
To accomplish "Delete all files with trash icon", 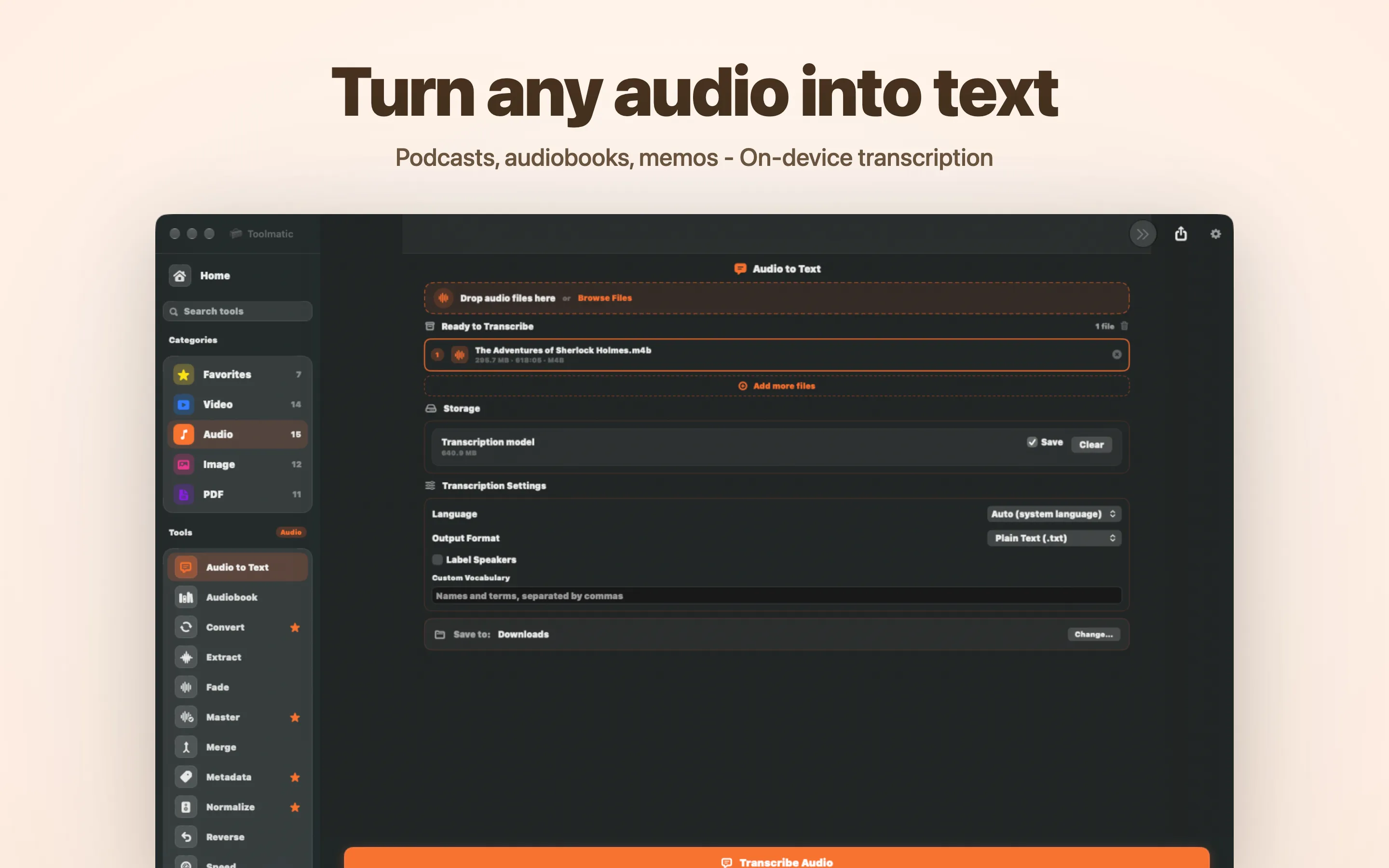I will point(1124,326).
